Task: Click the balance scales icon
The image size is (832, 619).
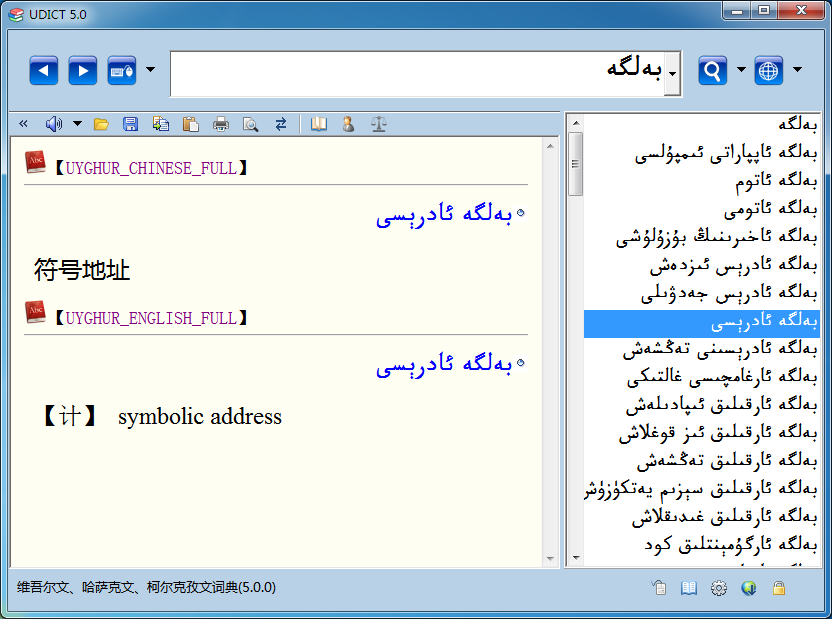Action: tap(378, 124)
